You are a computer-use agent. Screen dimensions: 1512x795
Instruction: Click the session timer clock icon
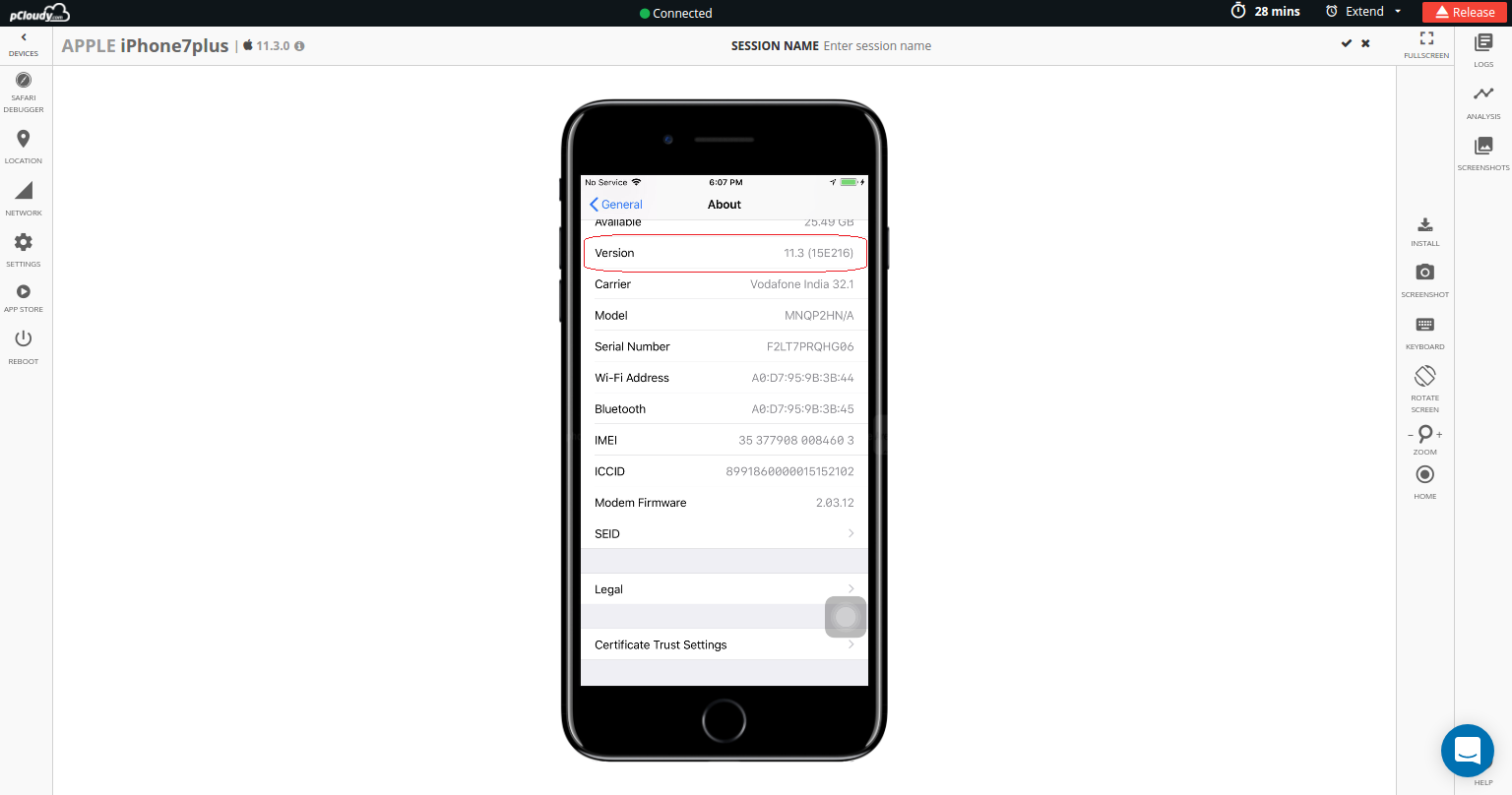tap(1238, 11)
